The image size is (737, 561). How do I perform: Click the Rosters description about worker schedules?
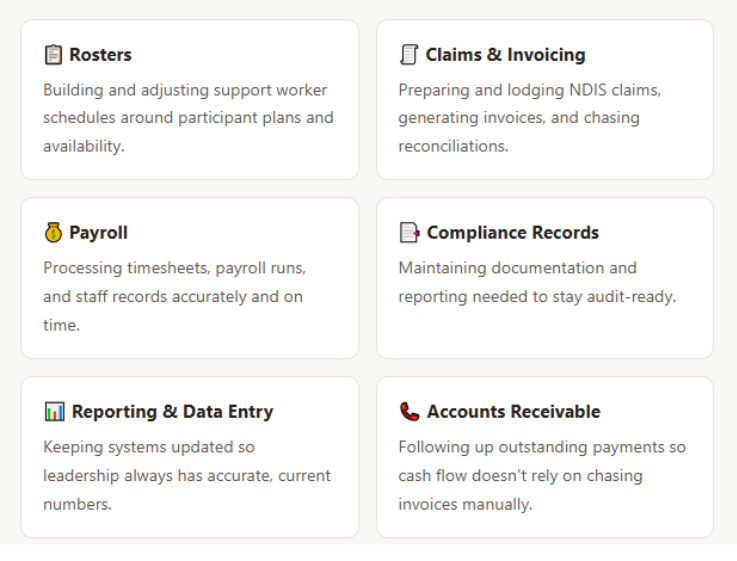(x=188, y=118)
